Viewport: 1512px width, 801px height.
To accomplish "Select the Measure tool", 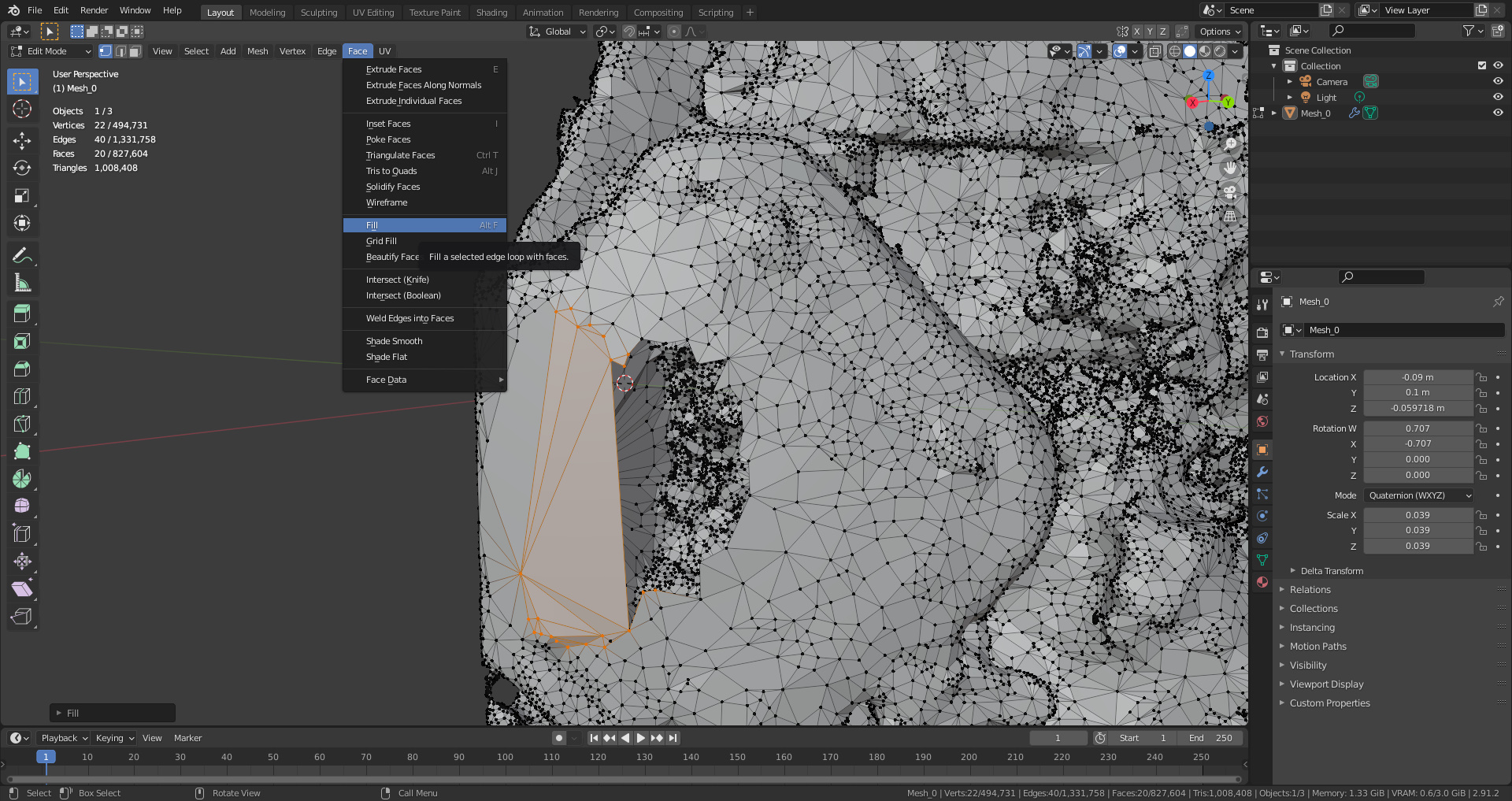I will tap(22, 283).
